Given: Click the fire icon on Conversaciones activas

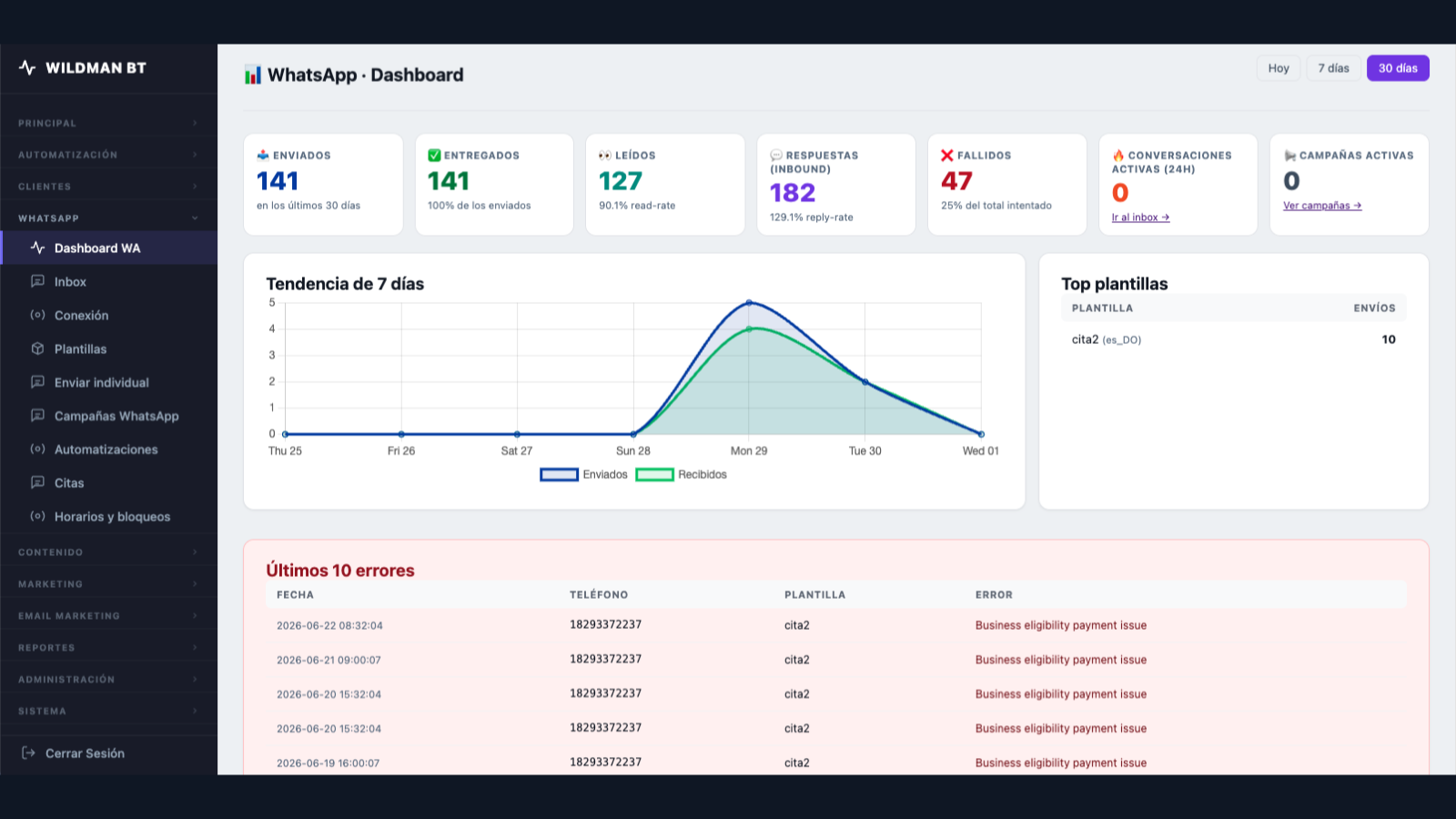Looking at the screenshot, I should click(x=1118, y=155).
